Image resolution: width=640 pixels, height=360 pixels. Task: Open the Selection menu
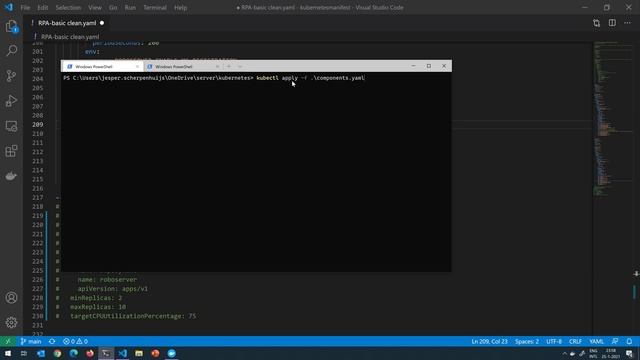[x=68, y=7]
